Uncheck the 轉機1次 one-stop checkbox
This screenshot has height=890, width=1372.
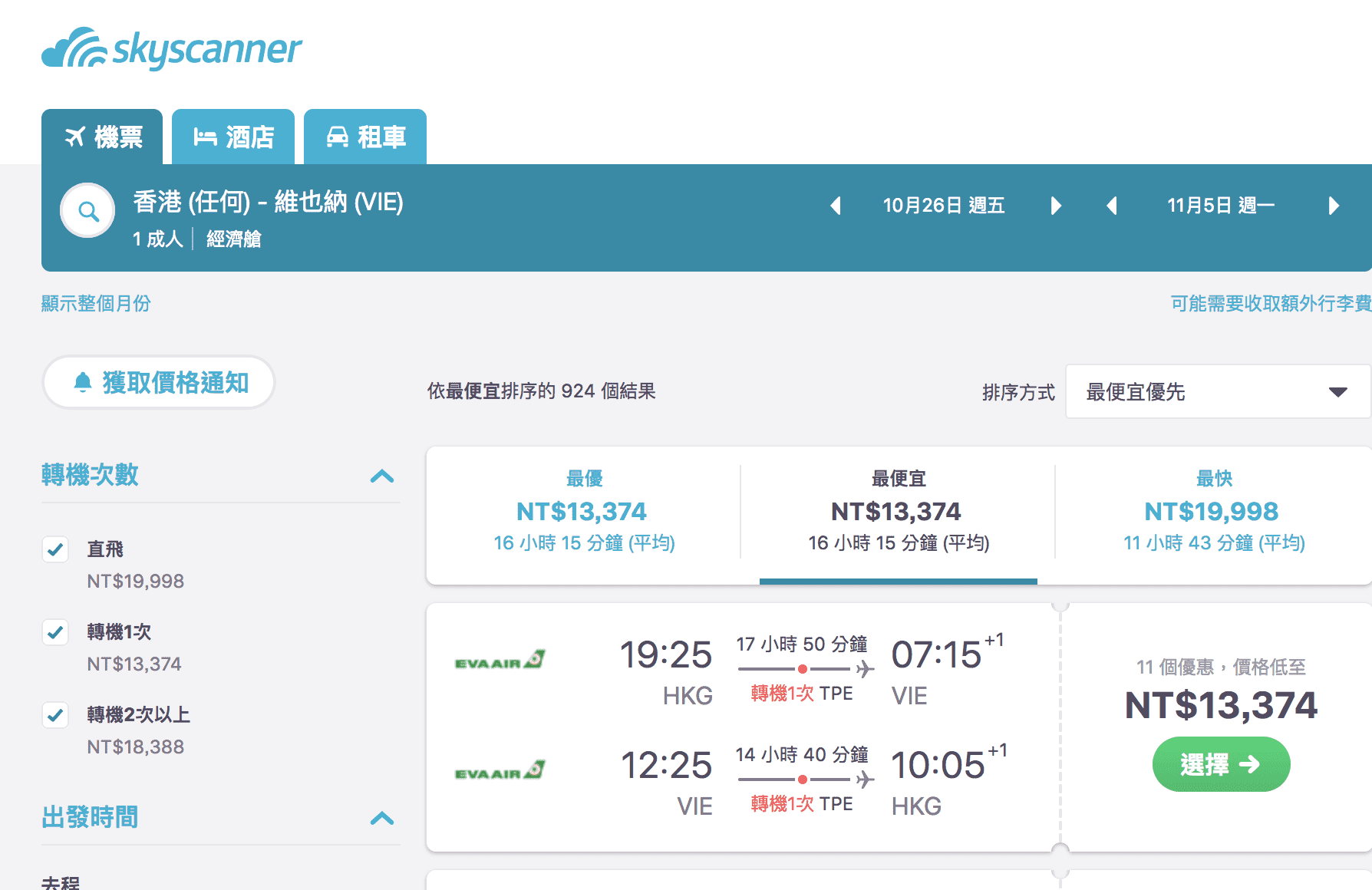(x=55, y=632)
